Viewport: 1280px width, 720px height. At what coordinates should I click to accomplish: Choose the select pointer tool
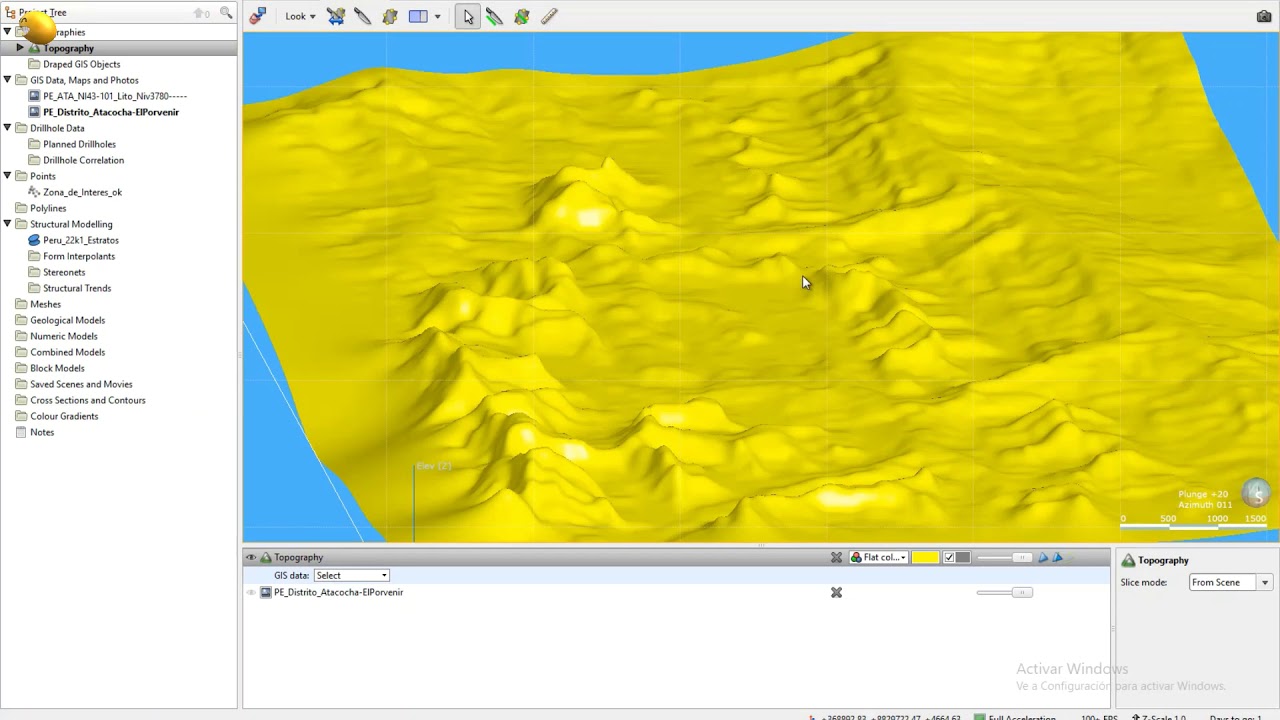click(x=468, y=16)
